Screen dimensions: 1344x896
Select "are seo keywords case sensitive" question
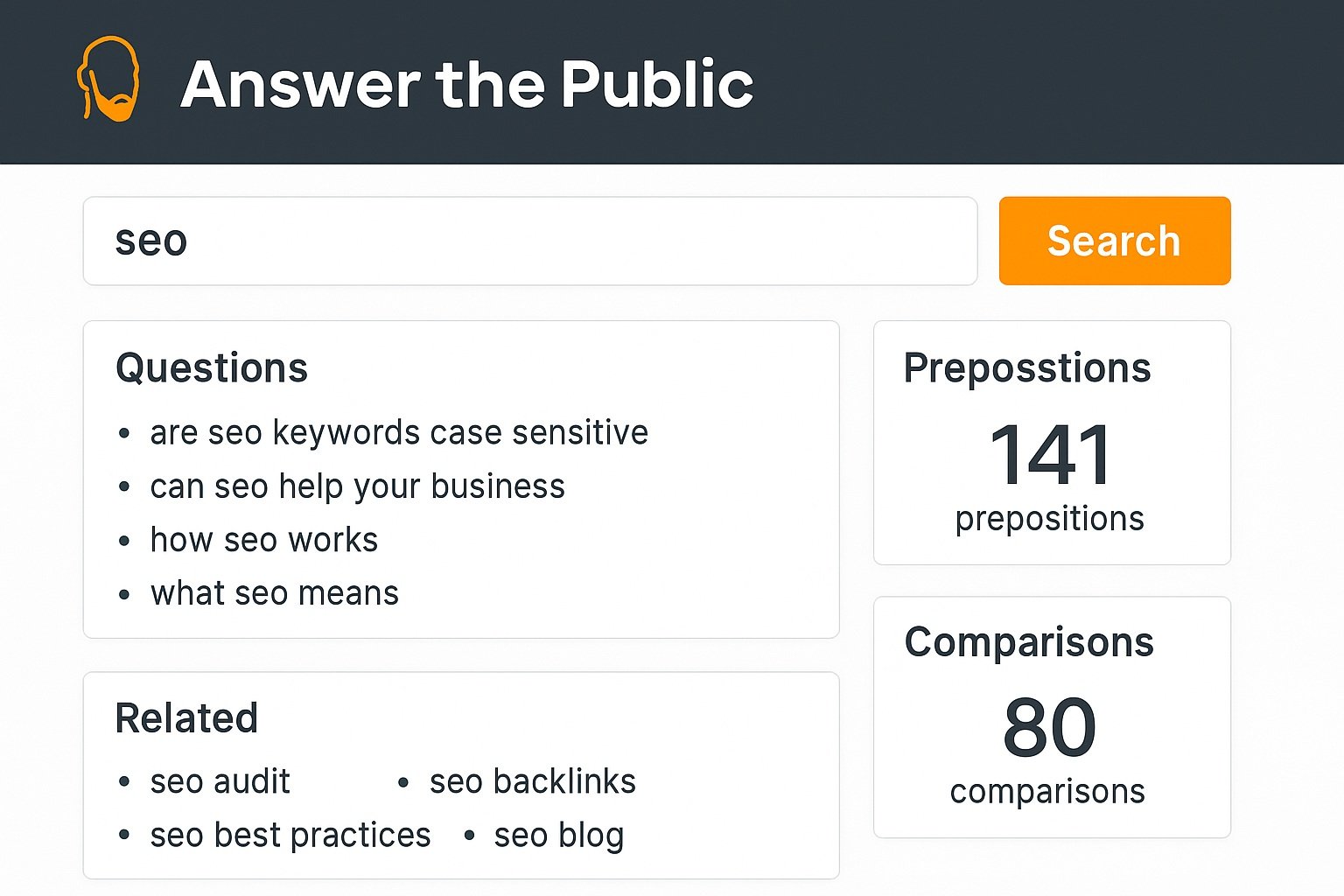[x=399, y=432]
